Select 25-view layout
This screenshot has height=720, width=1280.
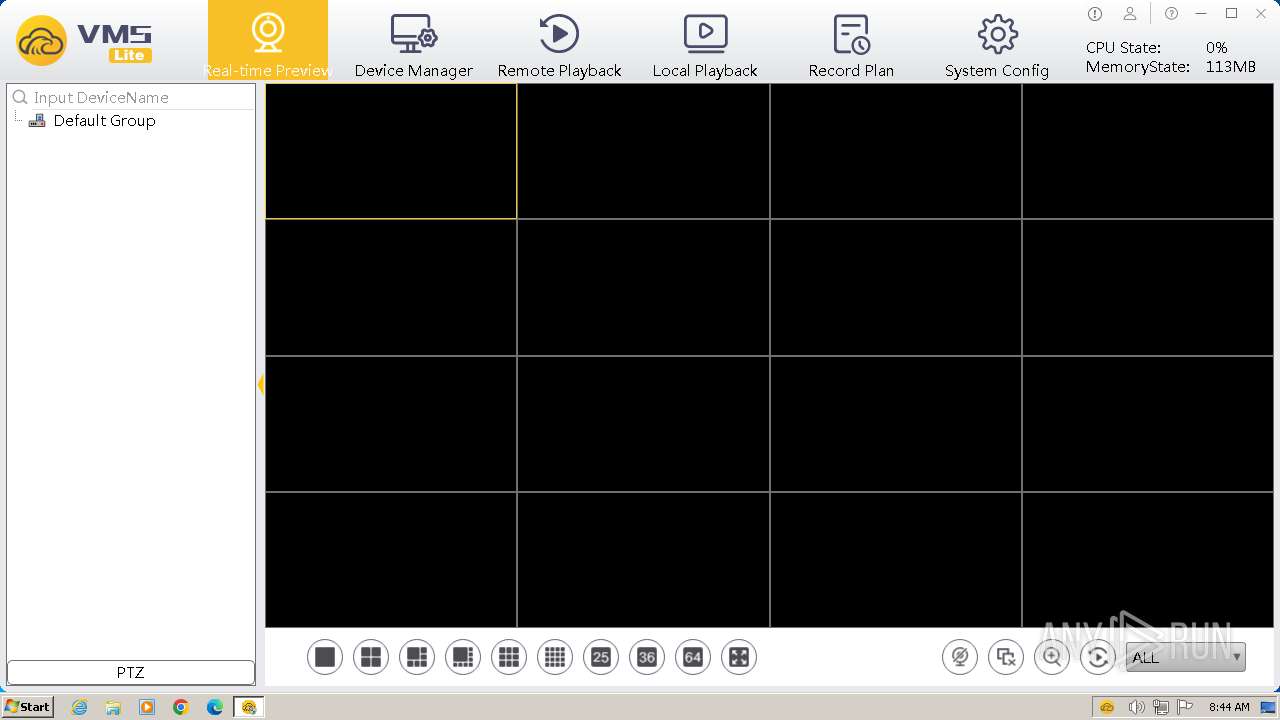[601, 657]
